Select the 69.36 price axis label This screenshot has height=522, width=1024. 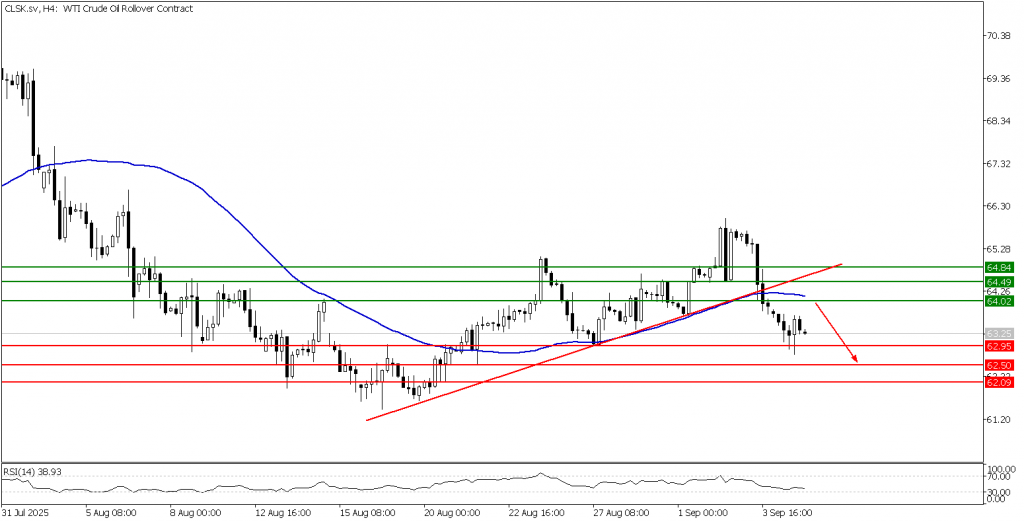point(999,78)
